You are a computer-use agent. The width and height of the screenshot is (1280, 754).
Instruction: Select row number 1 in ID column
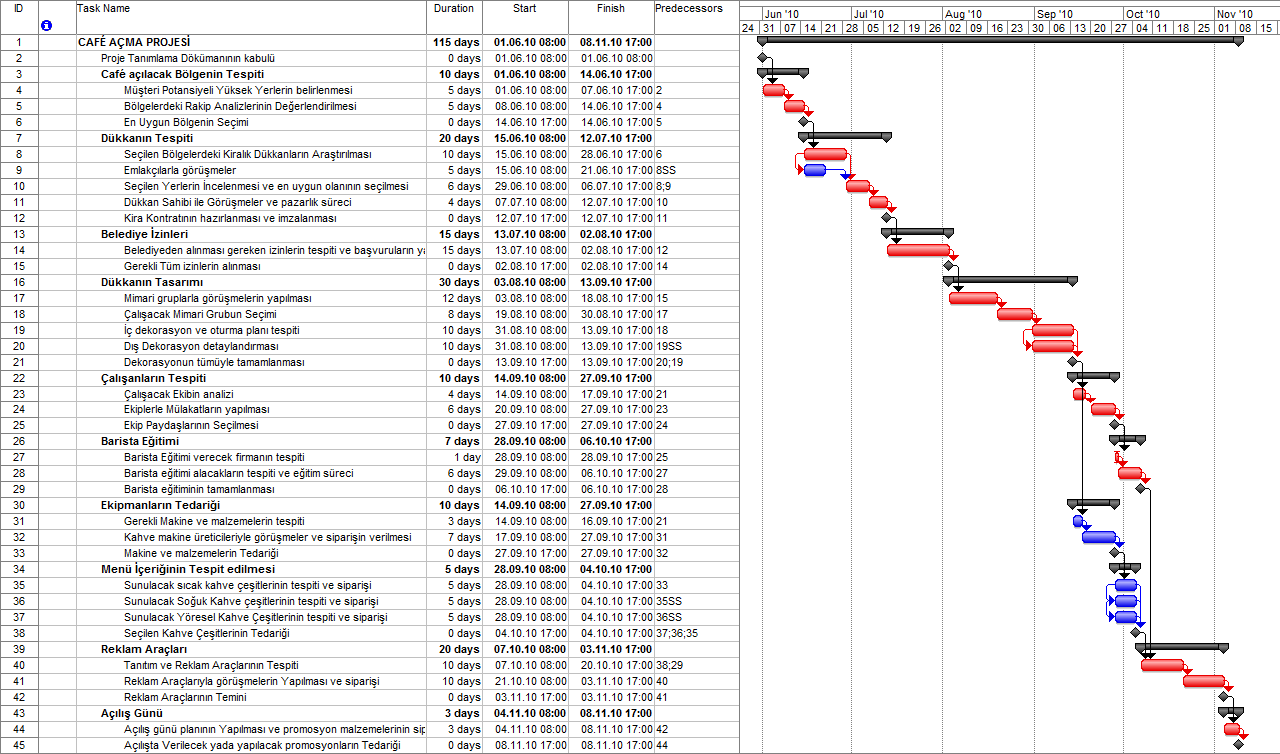coord(18,42)
